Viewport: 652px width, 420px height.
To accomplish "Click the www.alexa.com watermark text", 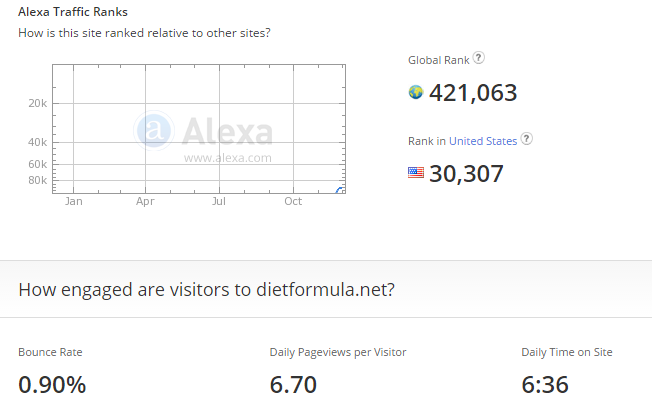I will 228,157.
